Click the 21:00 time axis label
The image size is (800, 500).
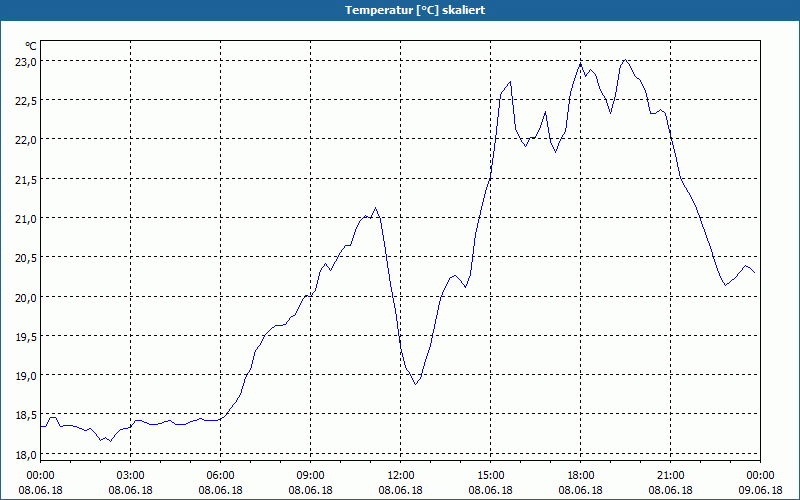coord(670,476)
